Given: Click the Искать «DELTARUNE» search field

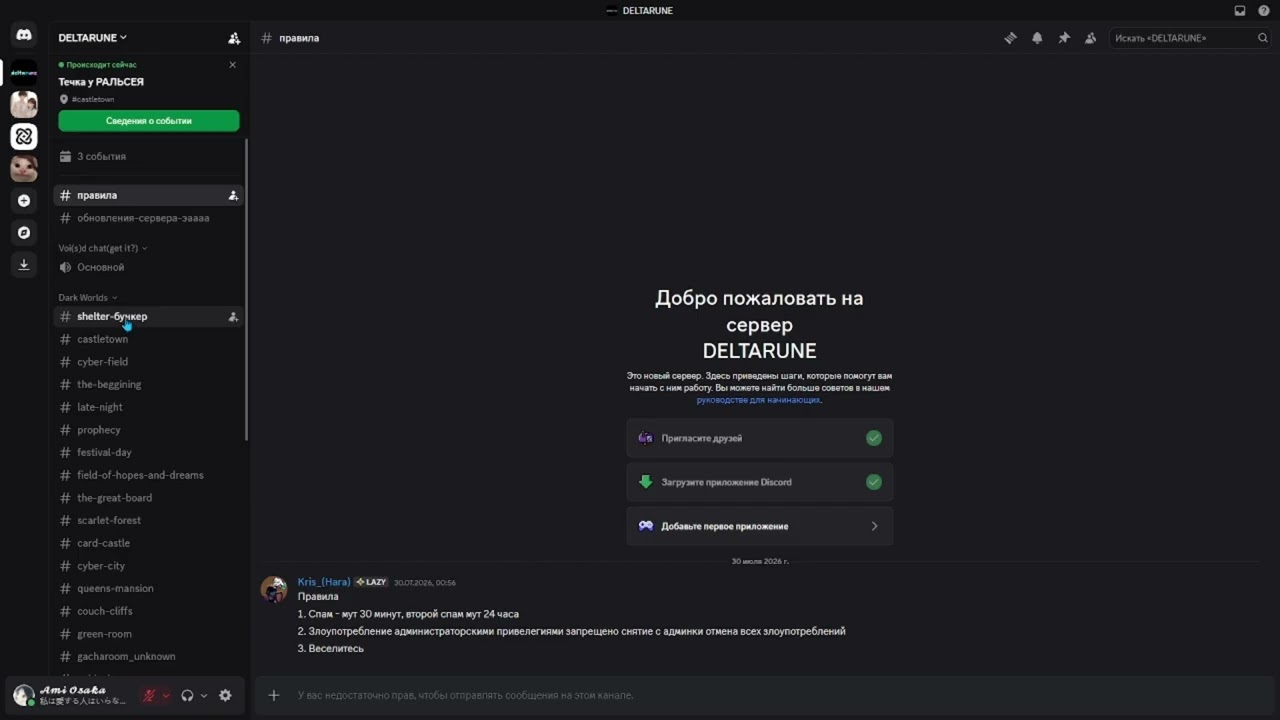Looking at the screenshot, I should coord(1190,38).
